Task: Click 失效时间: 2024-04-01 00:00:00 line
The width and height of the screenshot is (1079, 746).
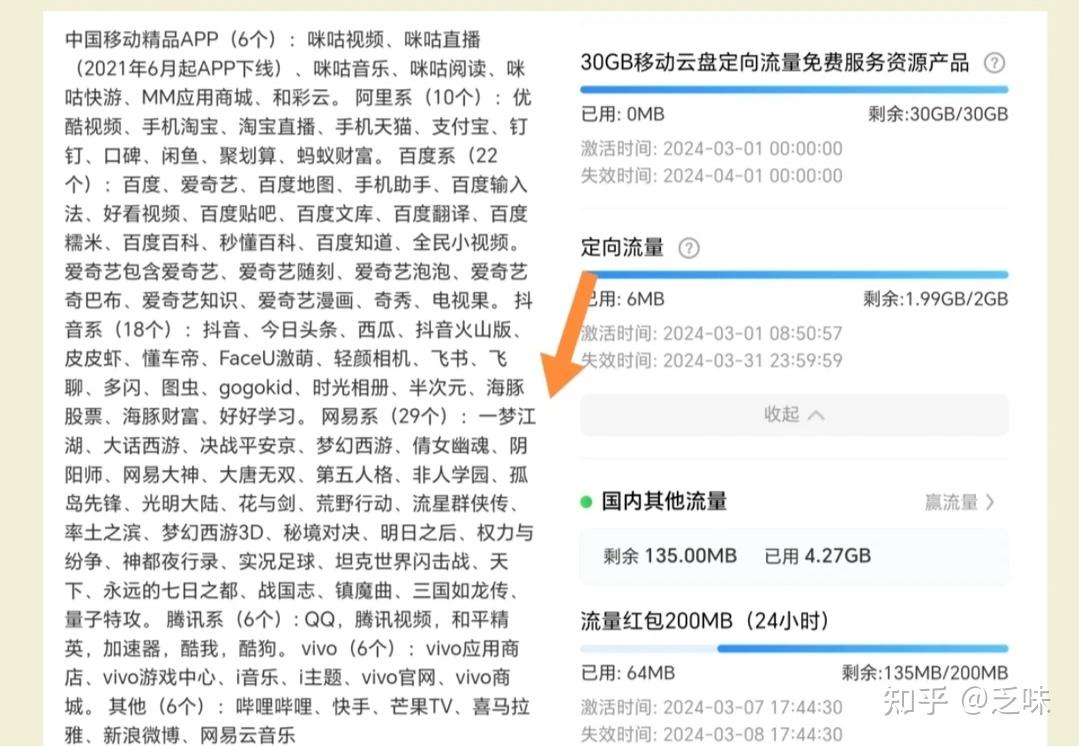Action: (x=712, y=176)
